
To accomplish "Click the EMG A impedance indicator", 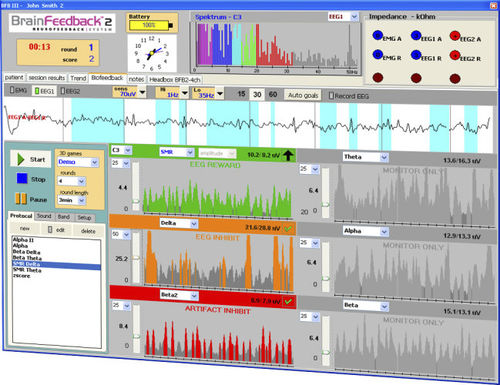I will pos(377,35).
